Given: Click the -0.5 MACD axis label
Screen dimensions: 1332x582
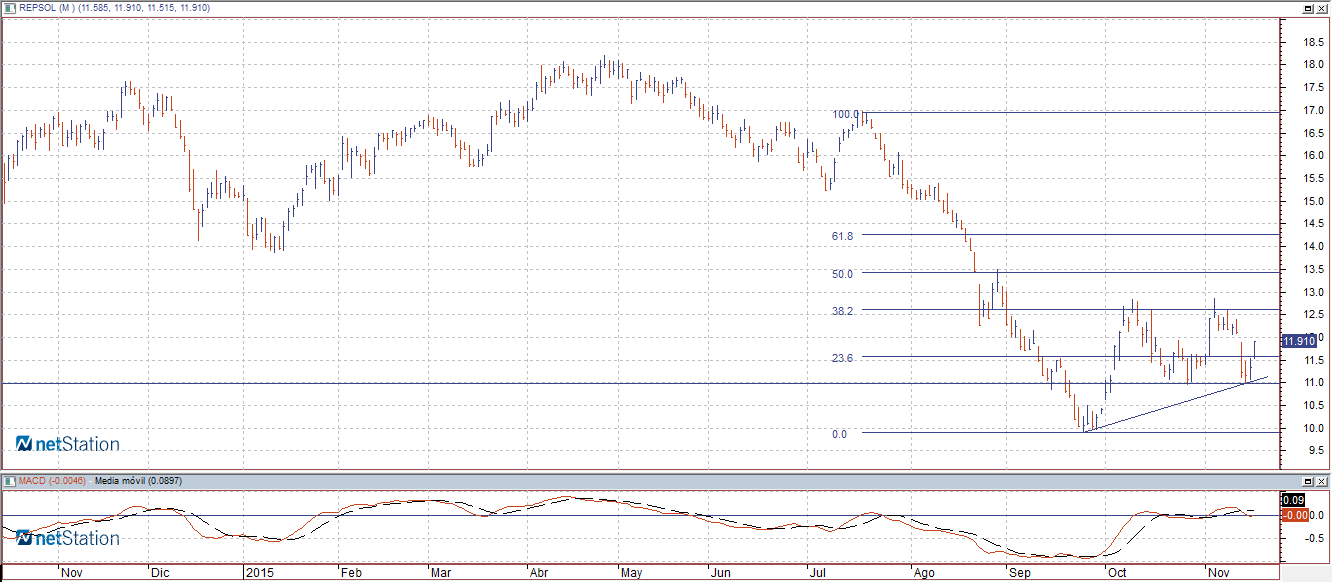Looking at the screenshot, I should [1314, 538].
